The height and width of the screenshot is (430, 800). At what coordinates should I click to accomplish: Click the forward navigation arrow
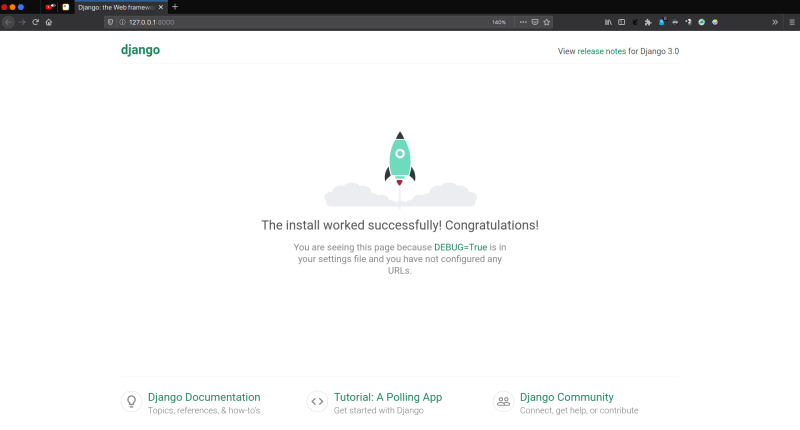tap(22, 22)
